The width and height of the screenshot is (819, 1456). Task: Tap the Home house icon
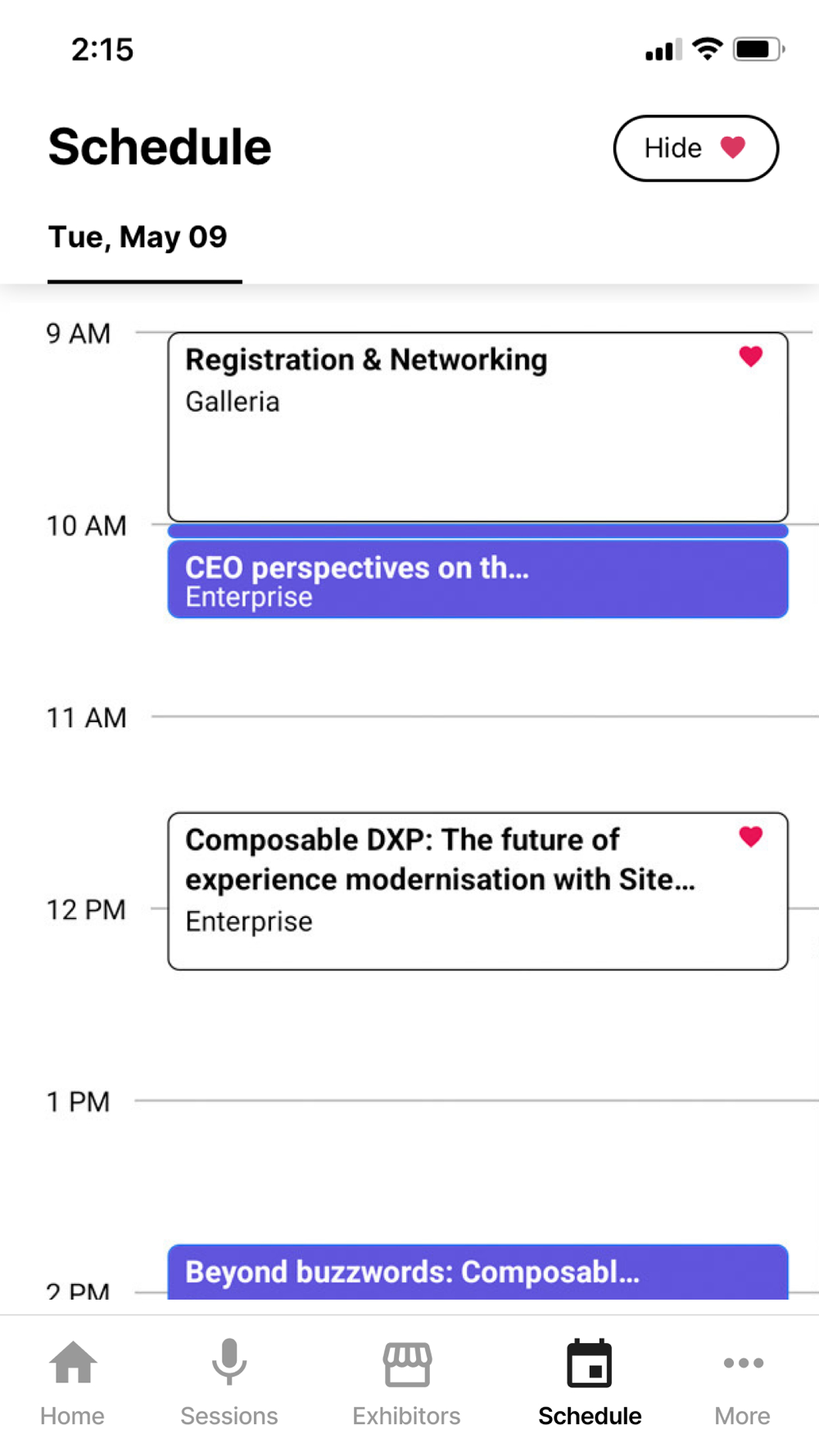coord(73,1363)
